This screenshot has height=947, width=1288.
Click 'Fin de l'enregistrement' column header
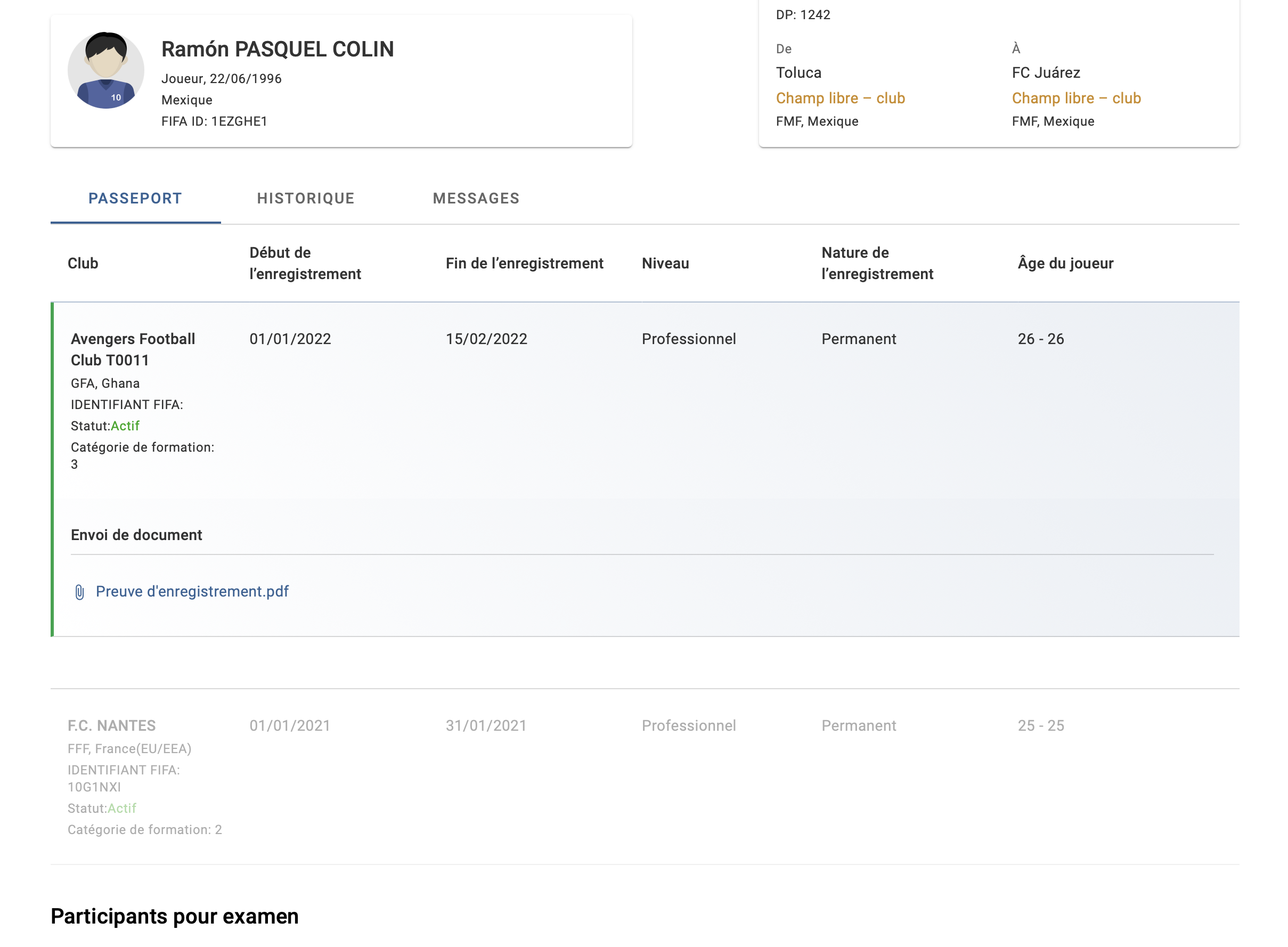524,263
